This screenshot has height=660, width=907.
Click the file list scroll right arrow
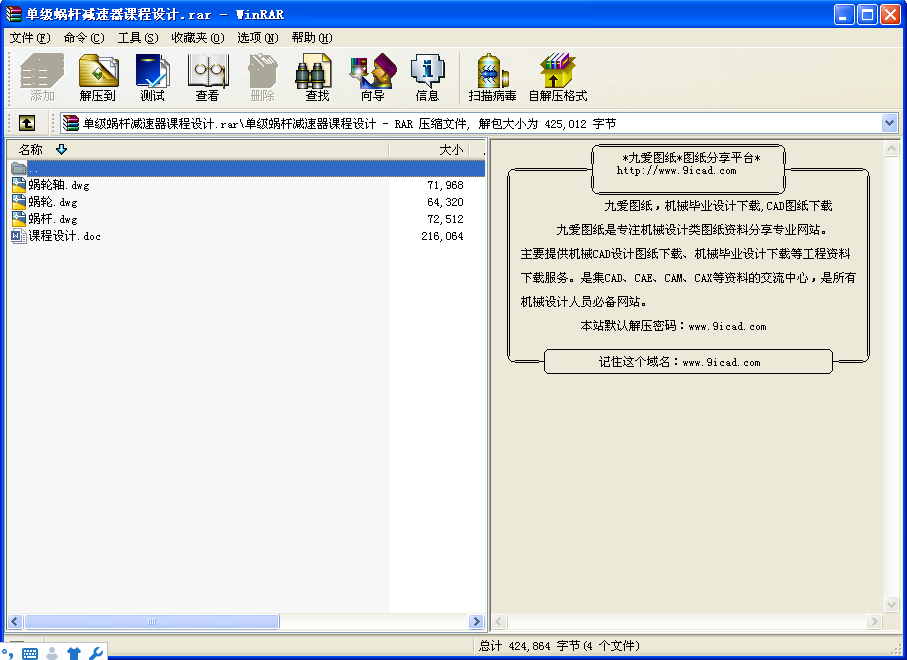(477, 622)
